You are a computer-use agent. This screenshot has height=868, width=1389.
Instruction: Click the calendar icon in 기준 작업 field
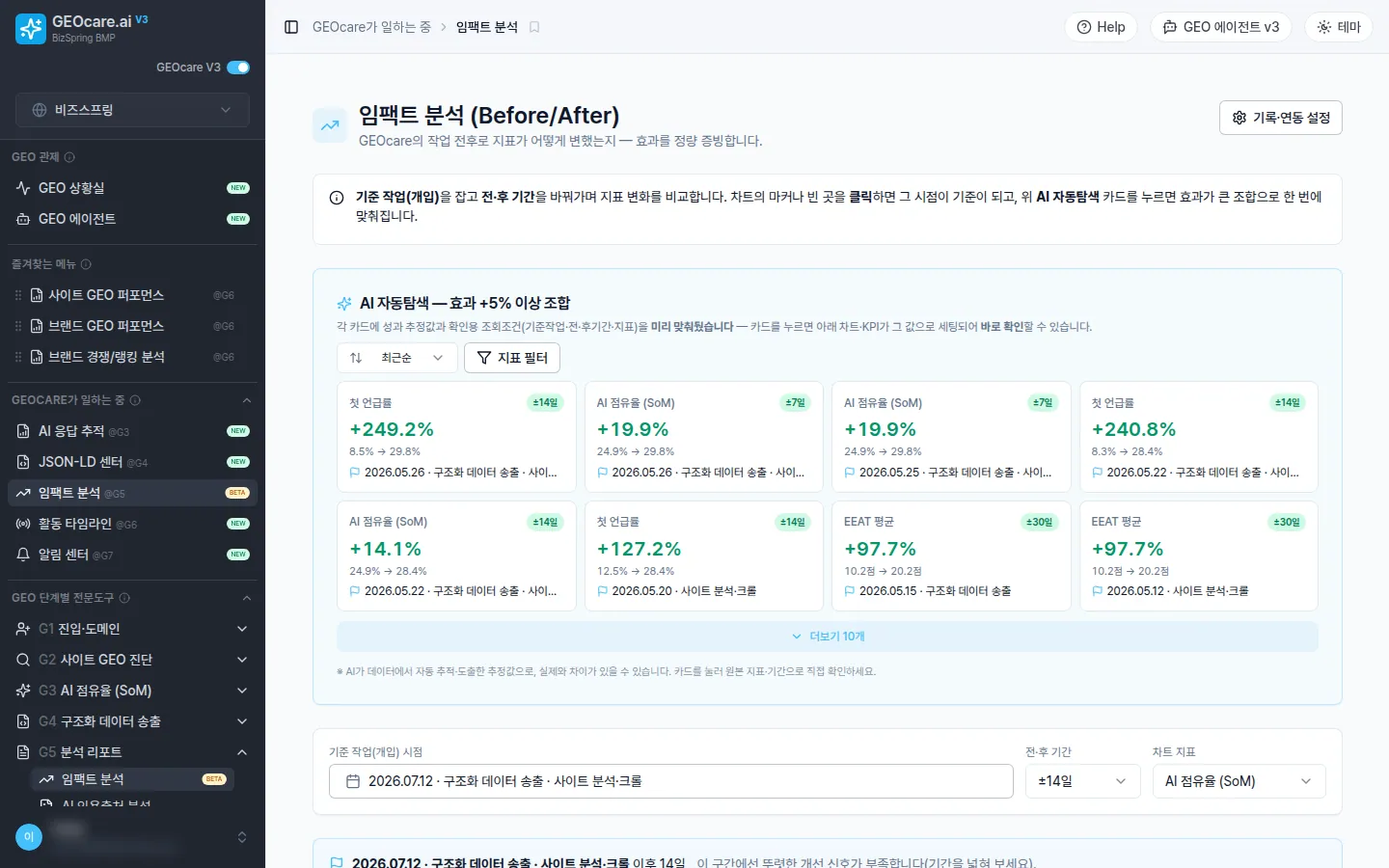pyautogui.click(x=353, y=781)
